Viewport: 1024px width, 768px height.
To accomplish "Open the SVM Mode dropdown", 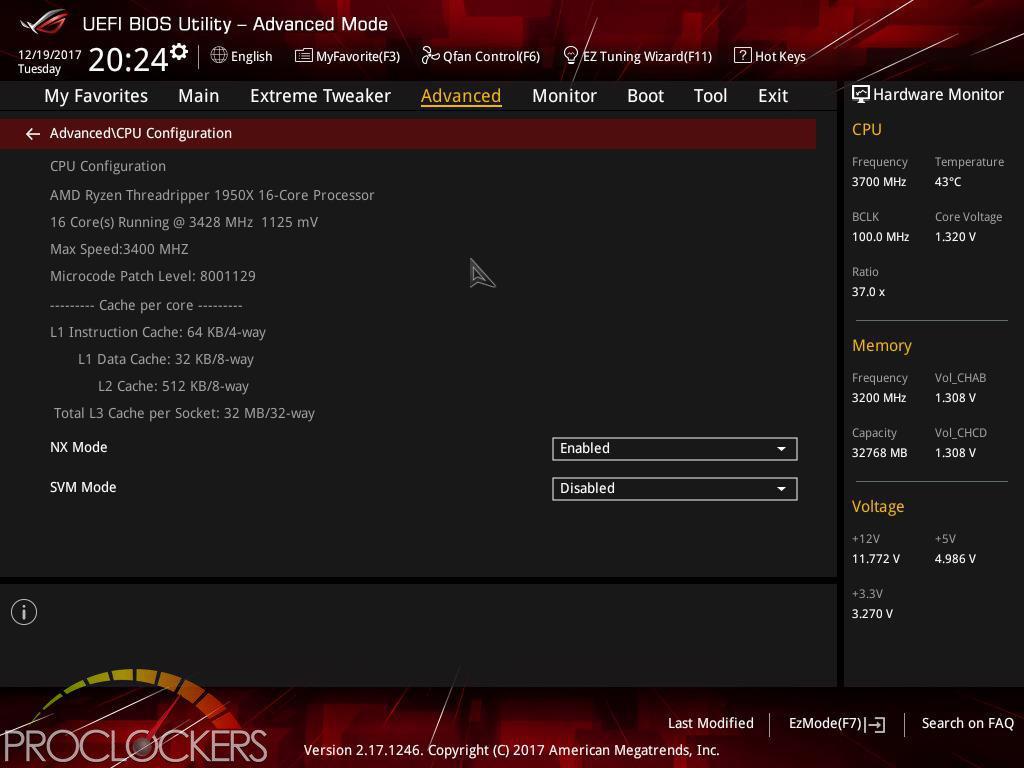I will [x=675, y=488].
